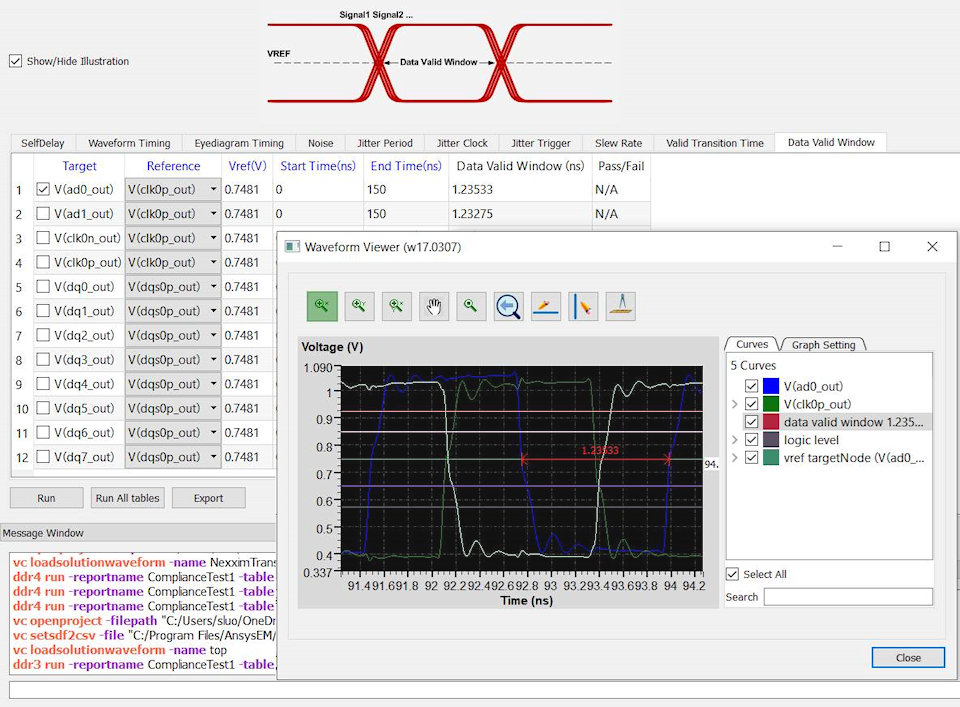
Task: Add a horizontal marker line
Action: 546,306
